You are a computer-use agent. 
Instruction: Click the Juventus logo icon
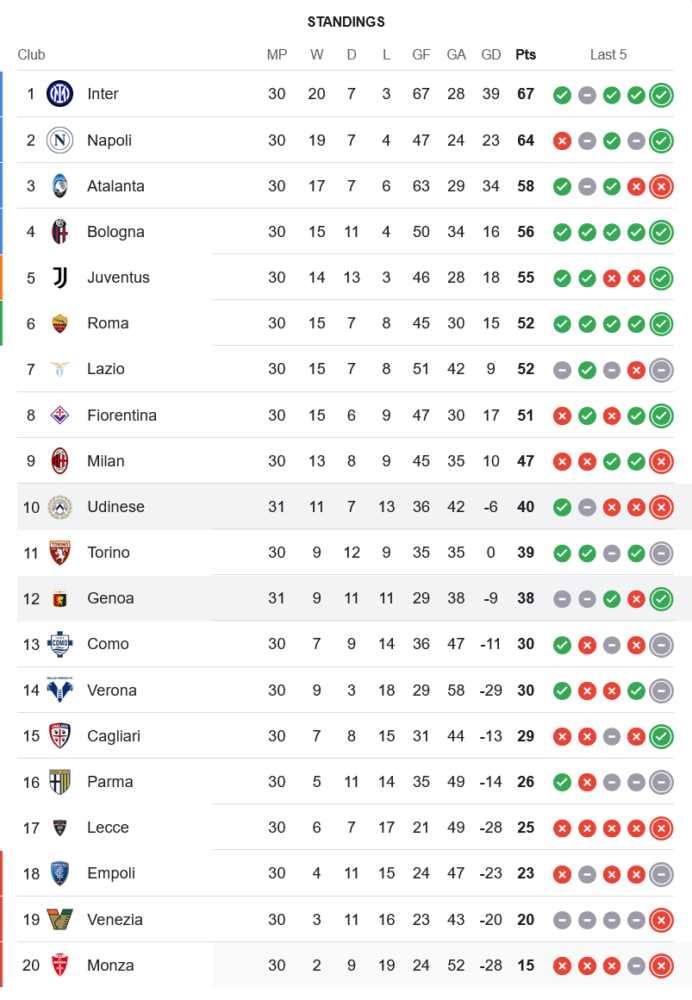[x=60, y=278]
